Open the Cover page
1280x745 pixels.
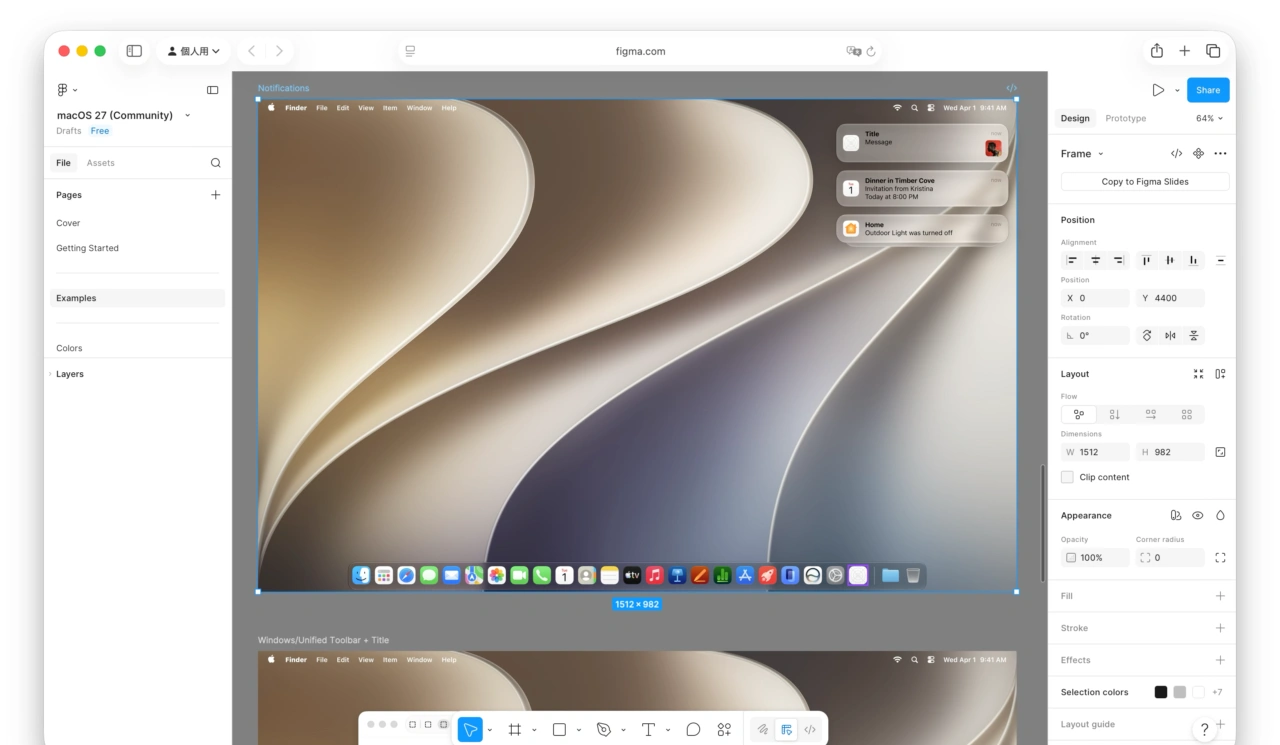coord(68,223)
